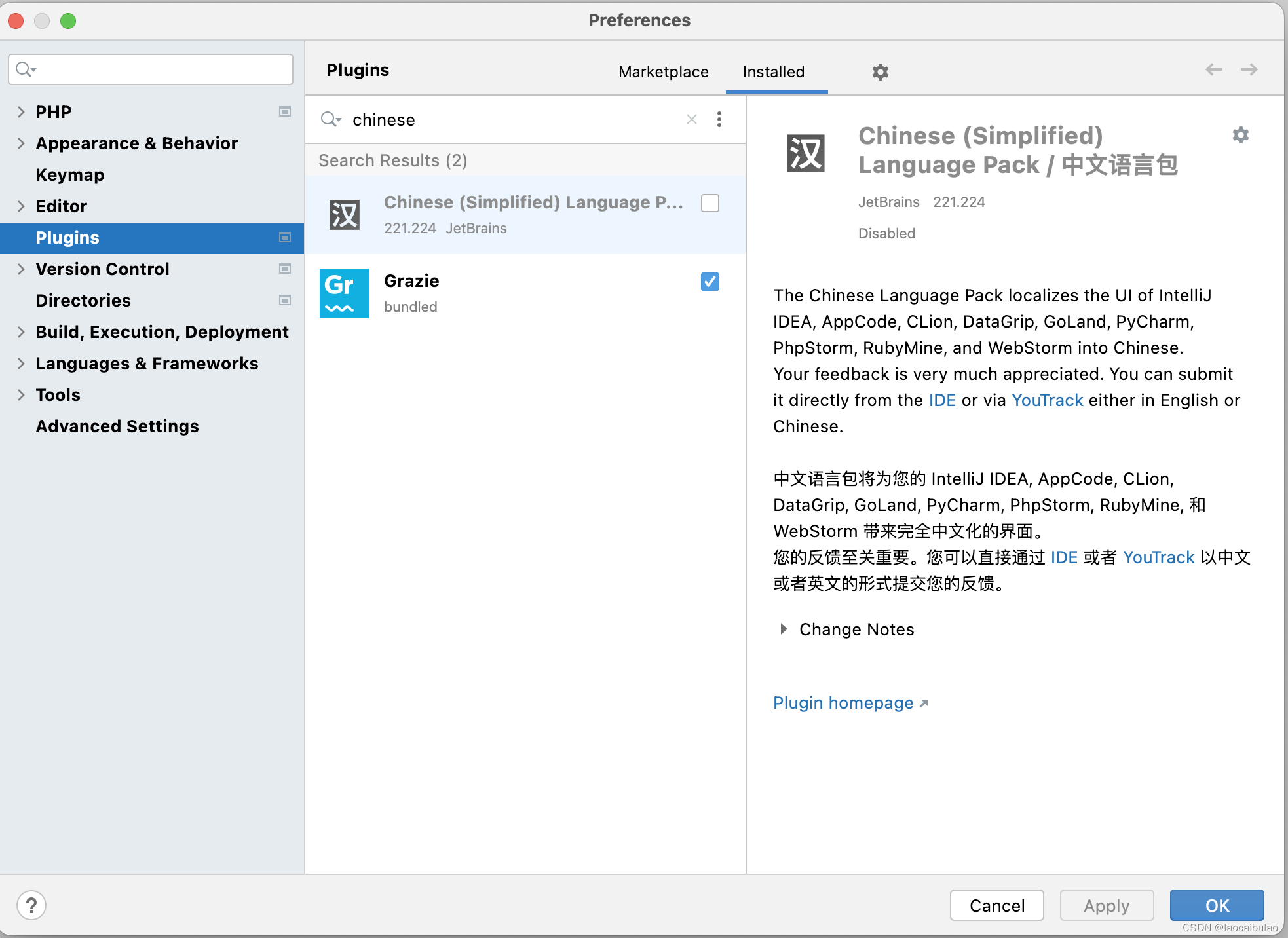Select Advanced Settings in sidebar
This screenshot has height=938, width=1288.
[x=117, y=426]
